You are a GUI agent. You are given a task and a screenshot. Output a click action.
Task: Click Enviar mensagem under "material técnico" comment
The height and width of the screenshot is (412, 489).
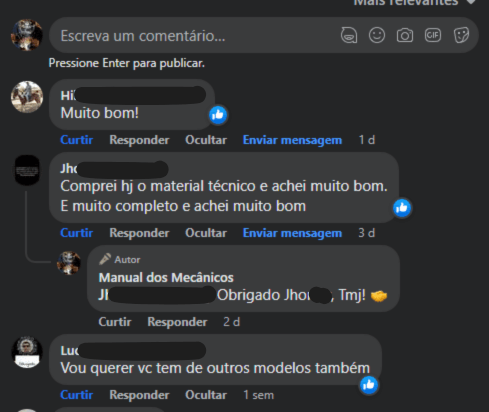(292, 233)
